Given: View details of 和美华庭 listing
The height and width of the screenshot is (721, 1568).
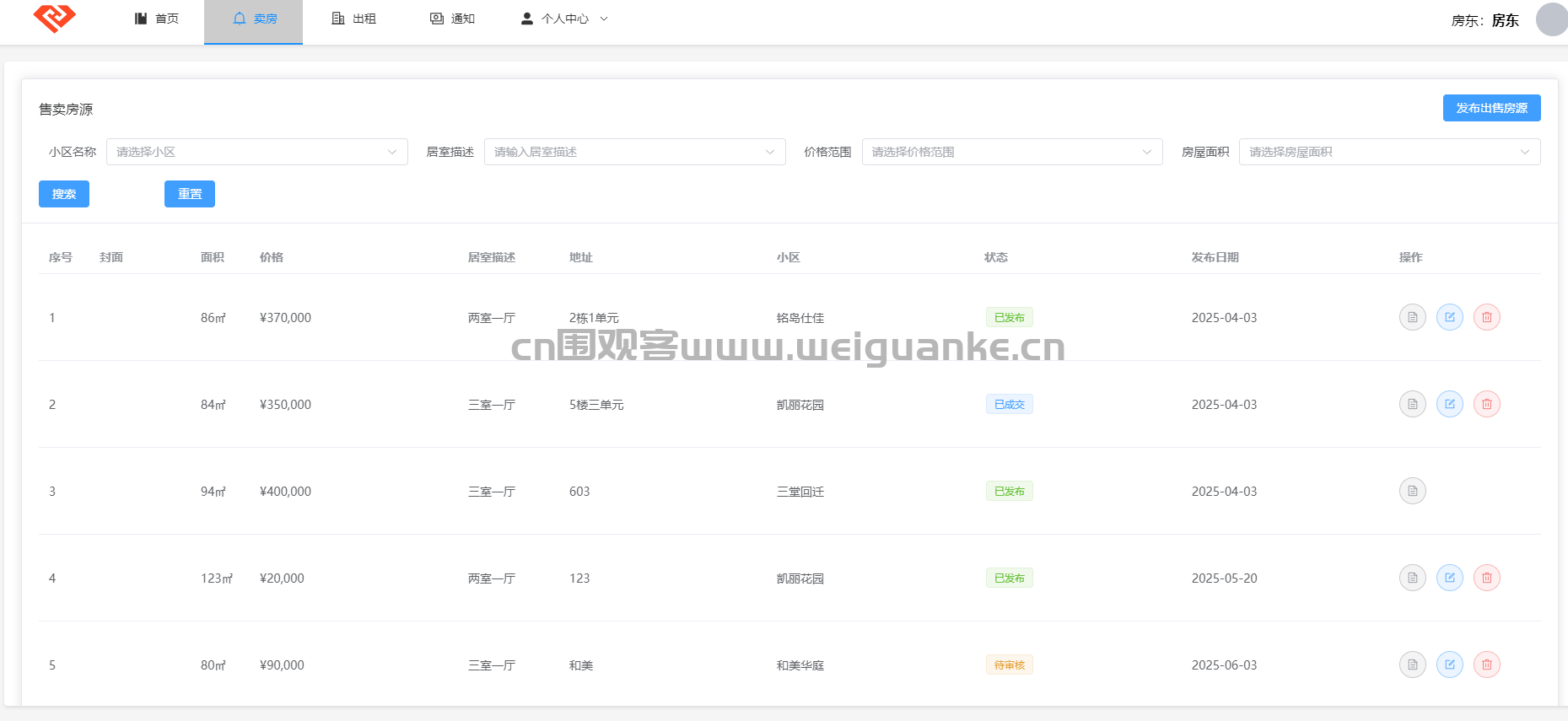Looking at the screenshot, I should (x=1413, y=665).
